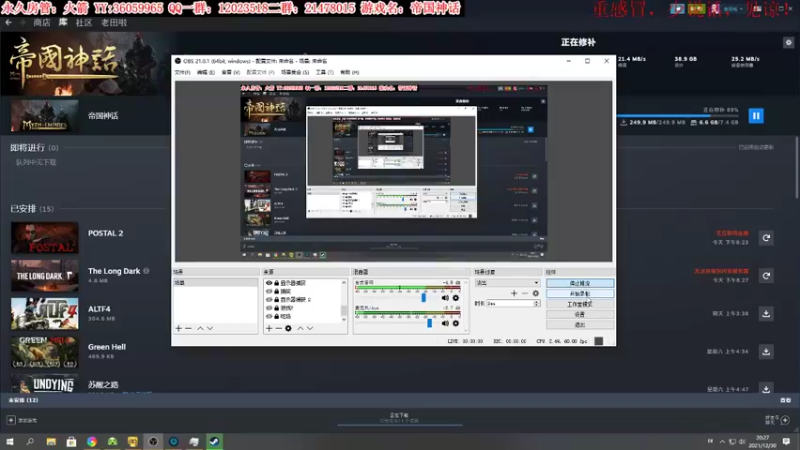Add a source with plus icon in OBS
This screenshot has width=800, height=450.
point(269,329)
